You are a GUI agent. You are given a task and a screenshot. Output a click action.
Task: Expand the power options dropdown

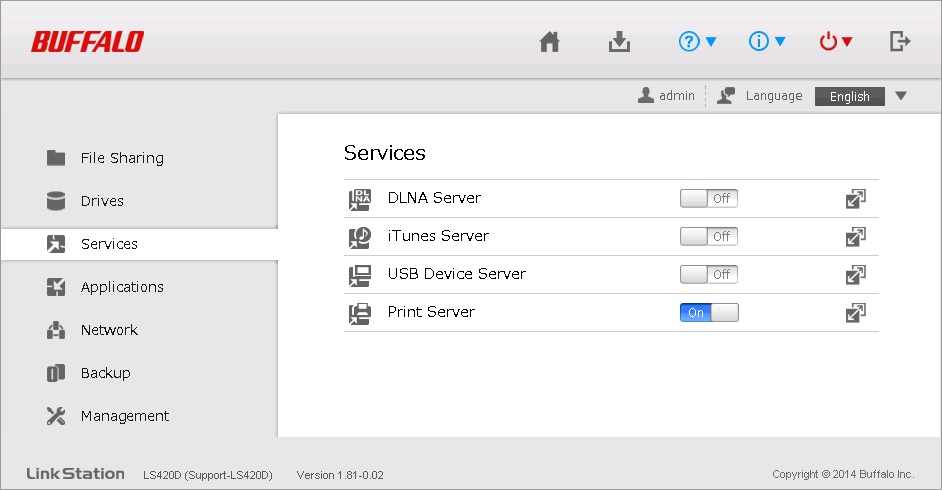tap(836, 42)
